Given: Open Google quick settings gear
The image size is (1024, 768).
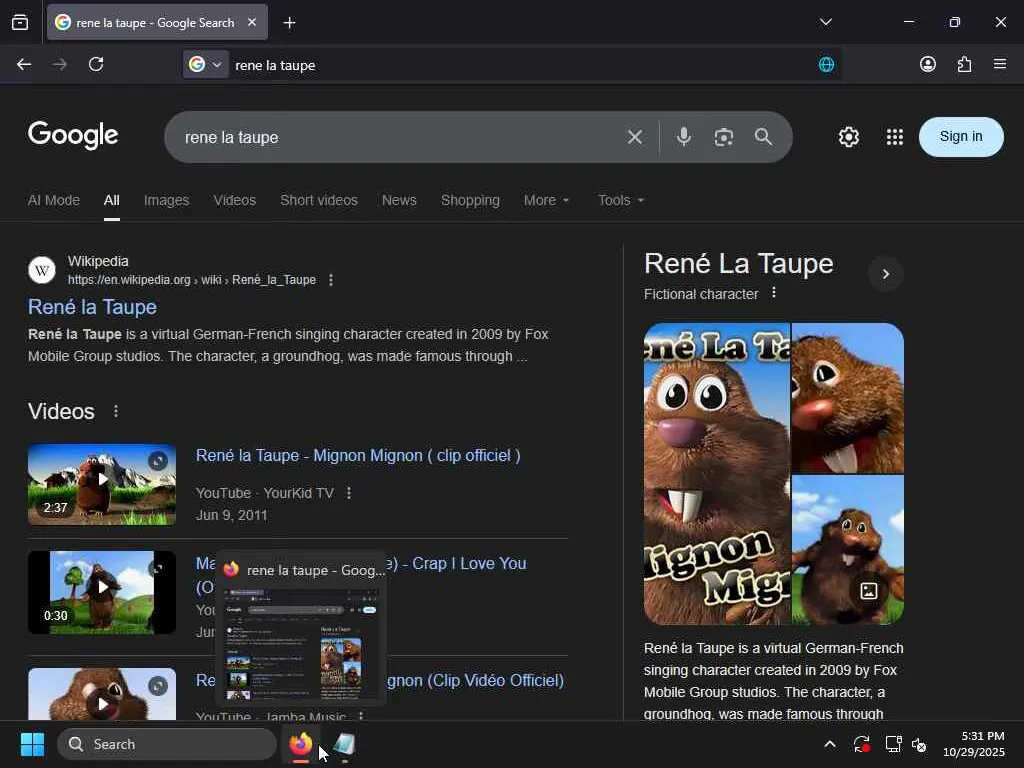Looking at the screenshot, I should (848, 137).
